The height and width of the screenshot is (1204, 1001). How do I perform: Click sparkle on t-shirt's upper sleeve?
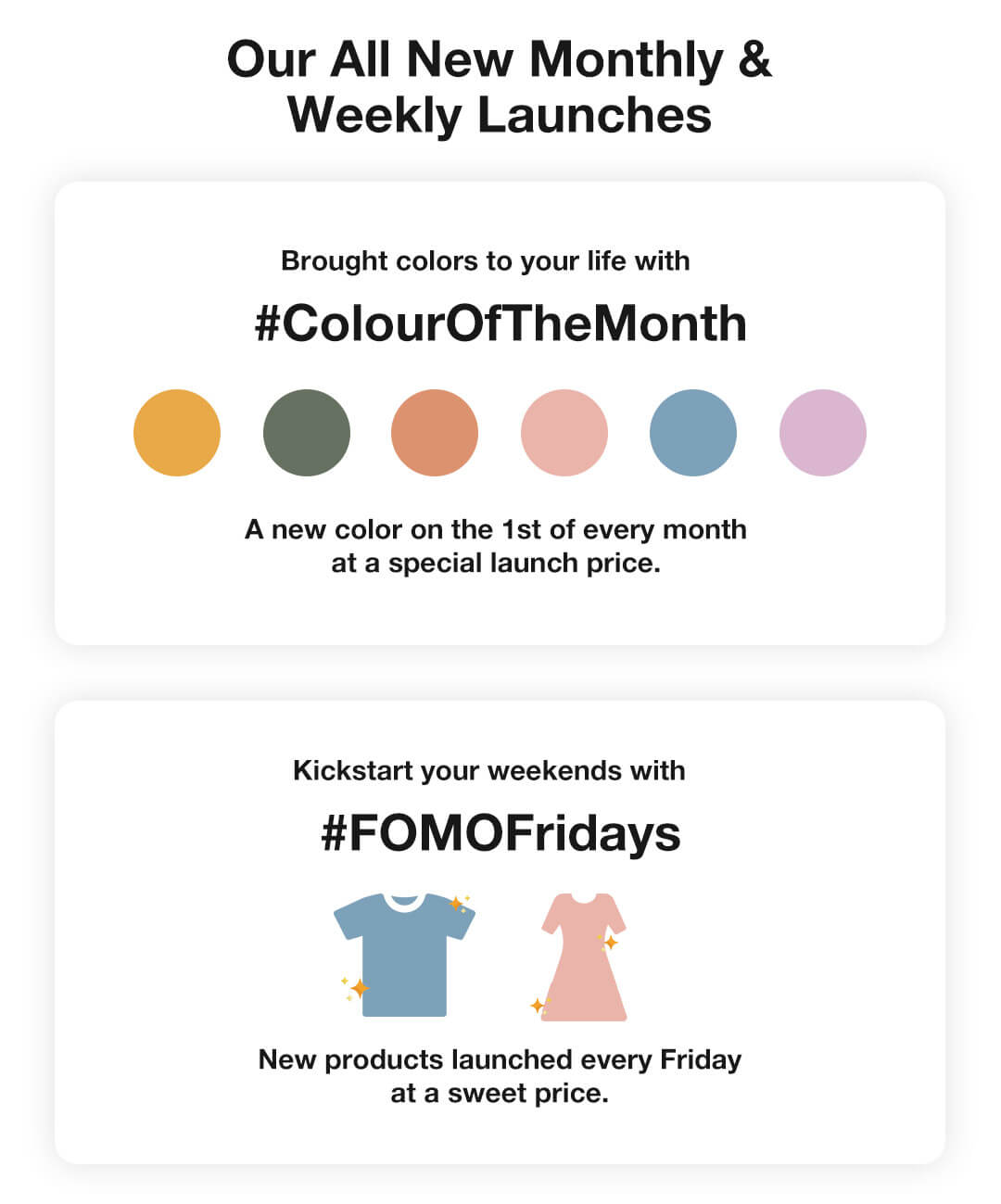point(456,903)
